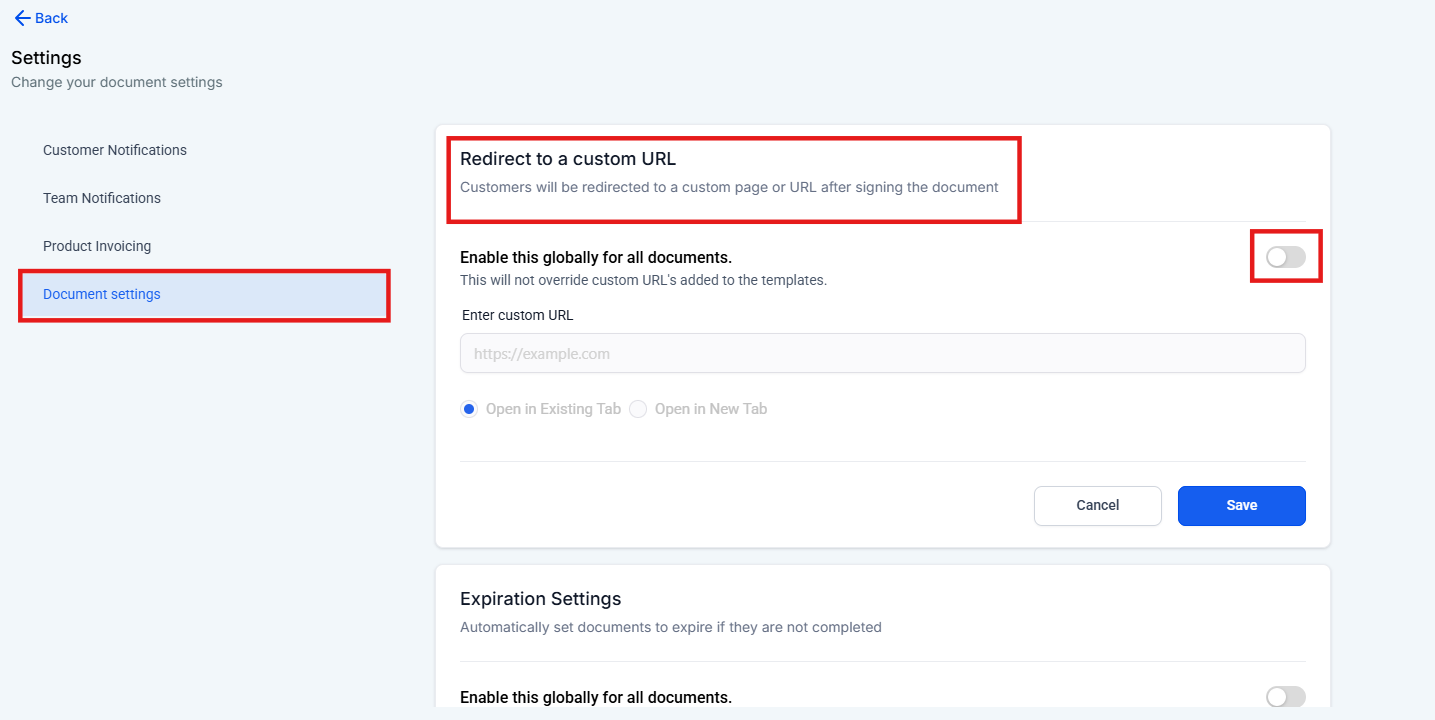Viewport: 1435px width, 720px height.
Task: Click the custom URL input field
Action: click(x=882, y=353)
